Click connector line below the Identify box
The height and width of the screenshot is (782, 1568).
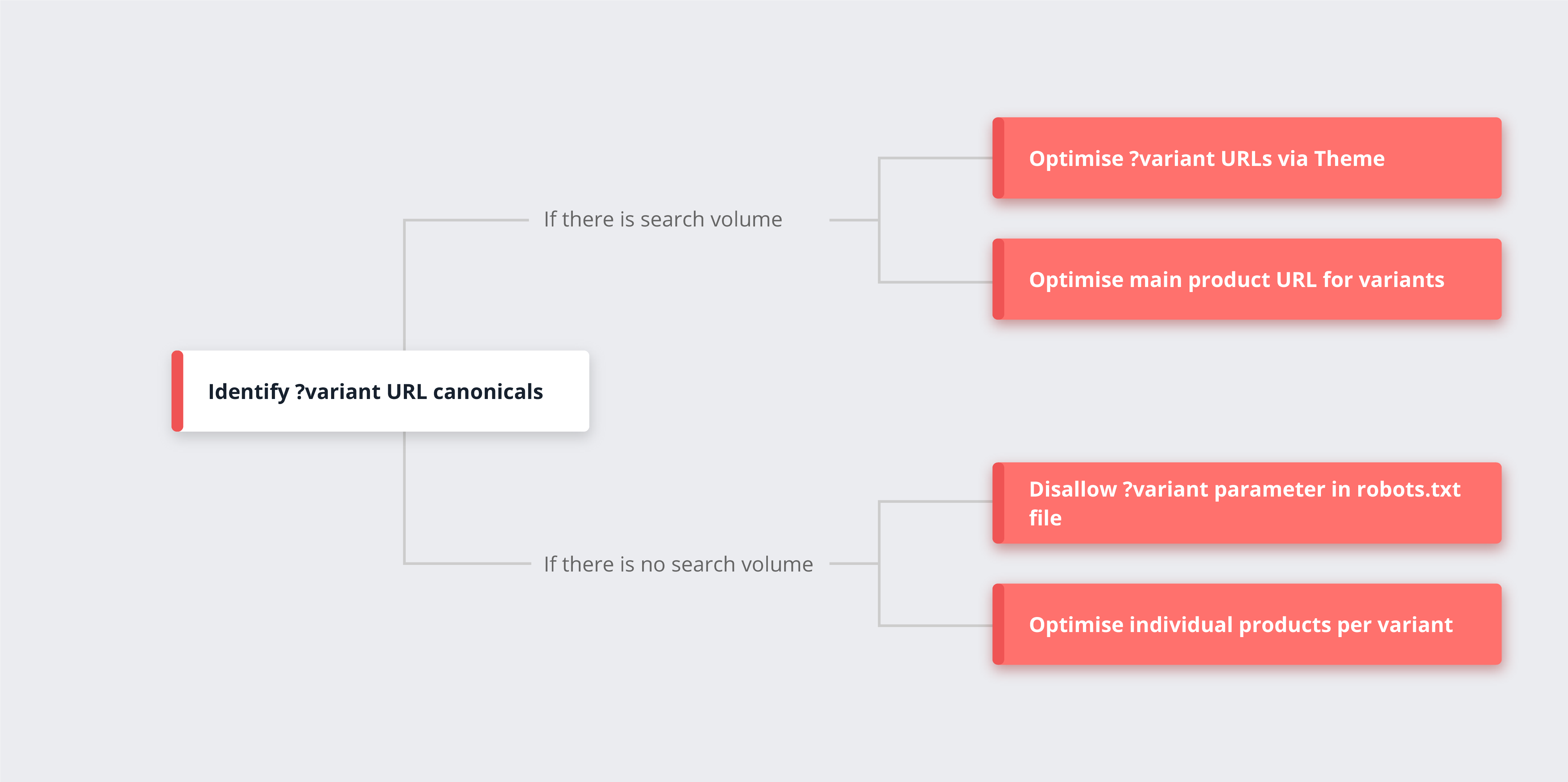click(405, 497)
